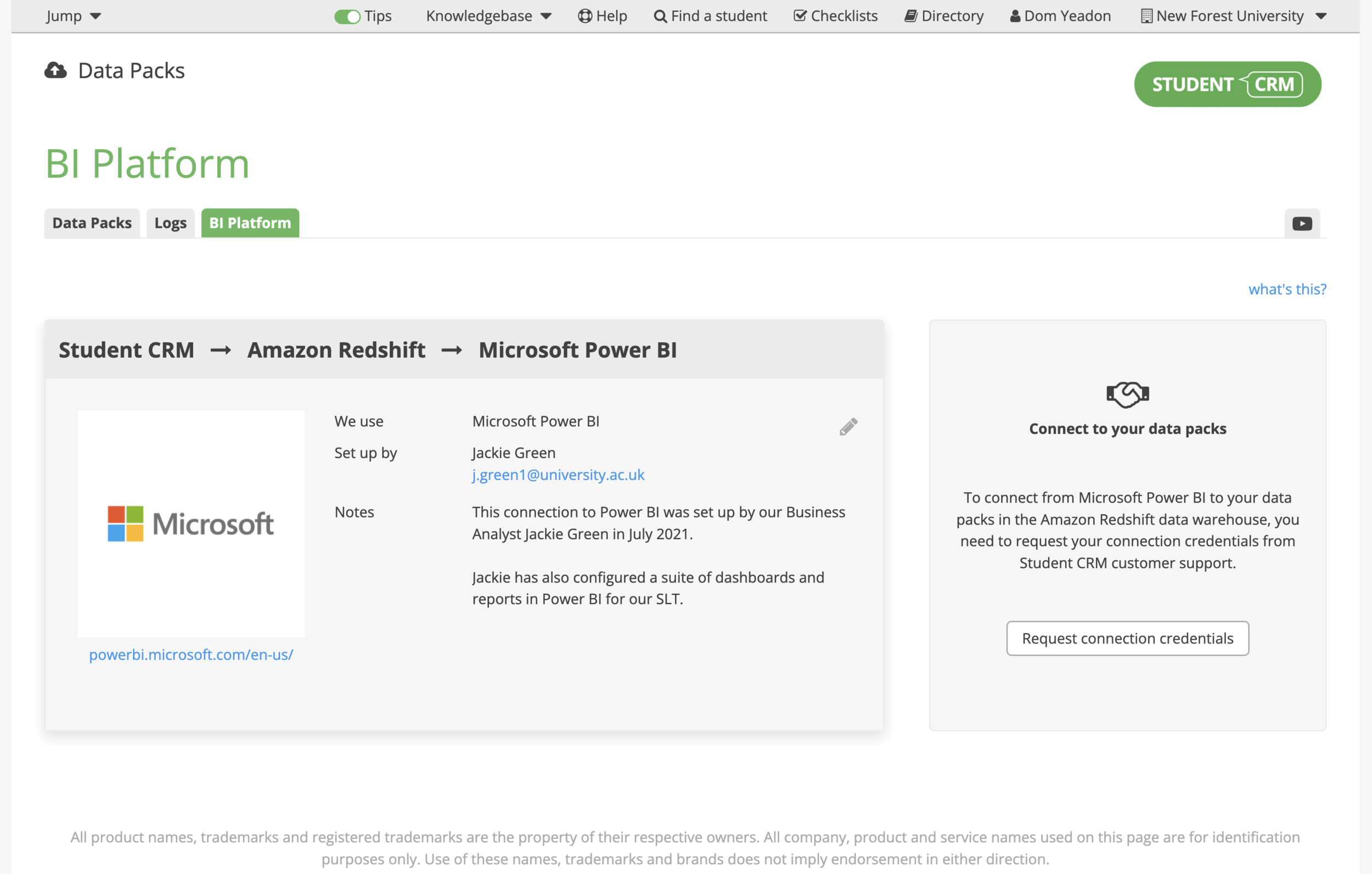Click the Student CRM logo
1372x874 pixels.
tap(1227, 84)
